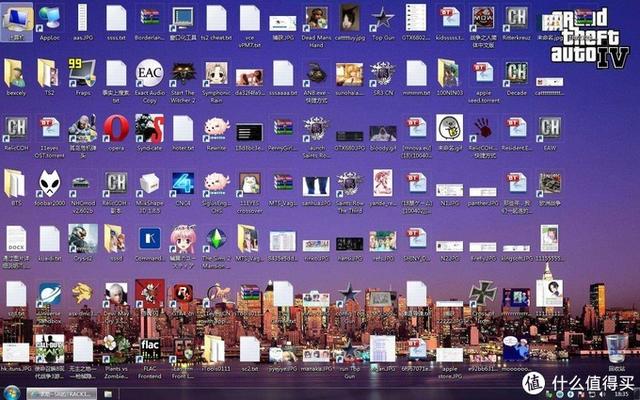Select the foobar2000 shortcut
Screen dimensions: 640x400
(x=49, y=183)
